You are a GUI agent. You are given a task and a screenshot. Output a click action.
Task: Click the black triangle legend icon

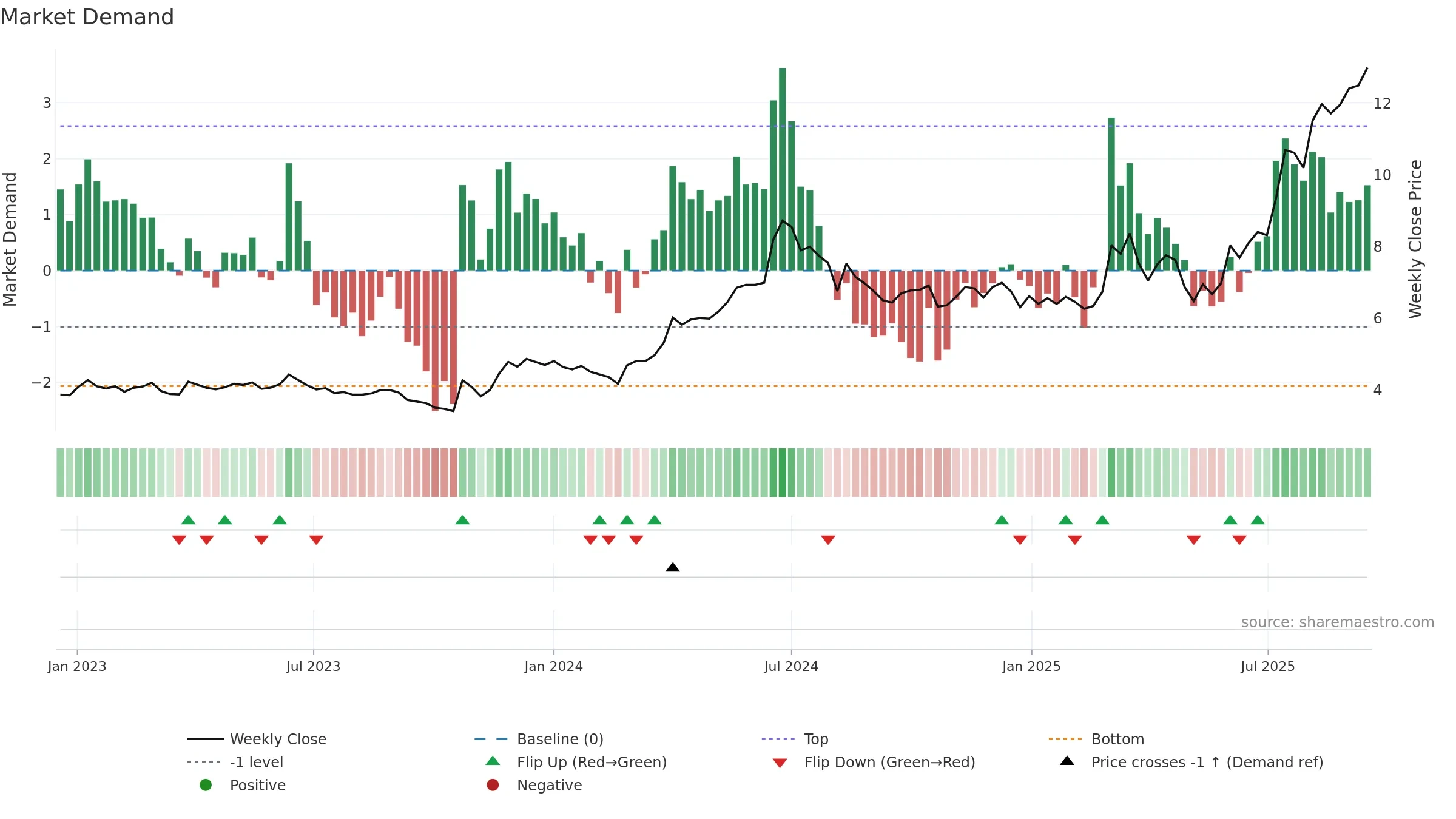coord(1067,761)
